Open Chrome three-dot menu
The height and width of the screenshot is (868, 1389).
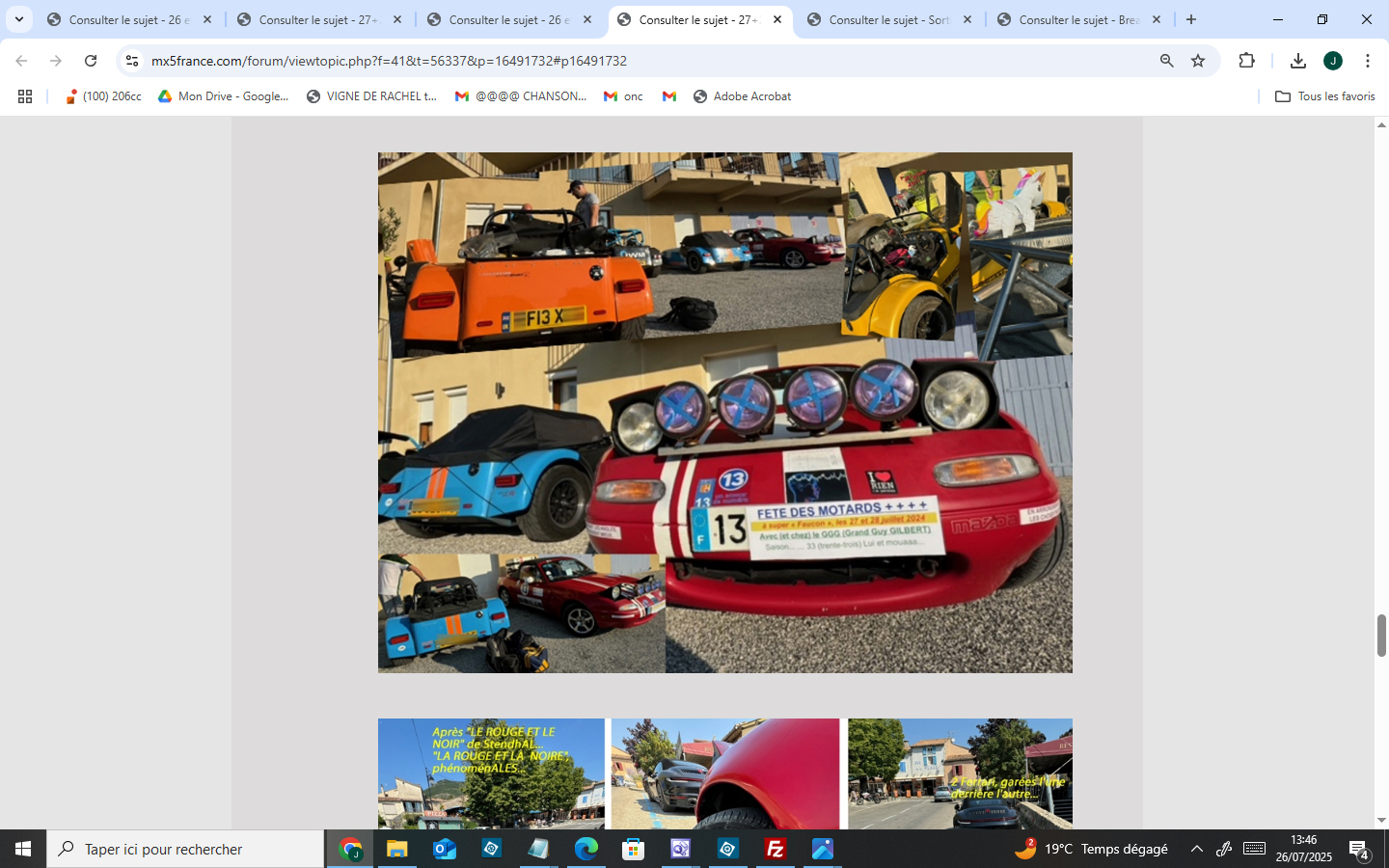[1367, 61]
